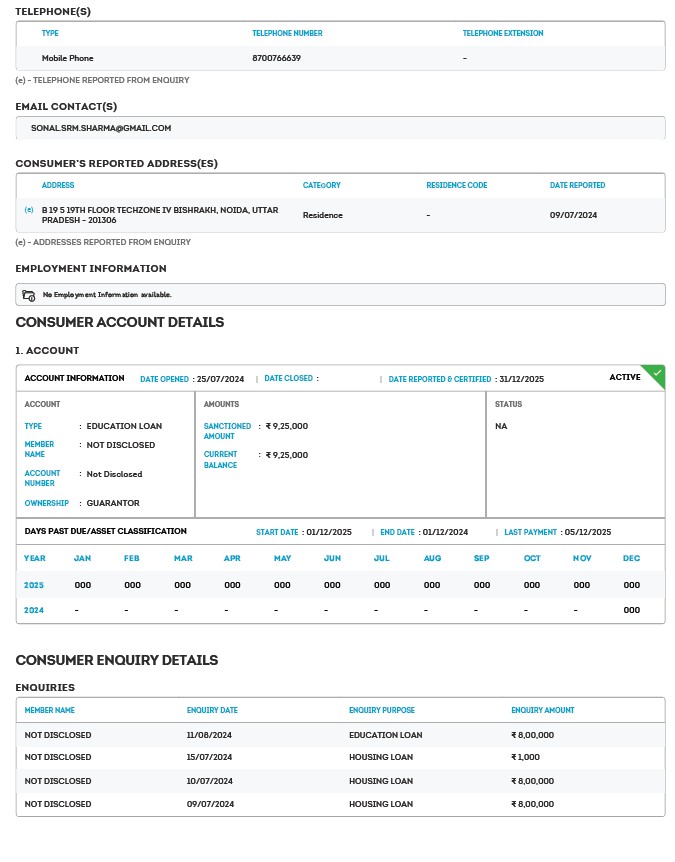Click the Sanctioned Amount label
Screen dimensions: 675x862
pyautogui.click(x=227, y=431)
